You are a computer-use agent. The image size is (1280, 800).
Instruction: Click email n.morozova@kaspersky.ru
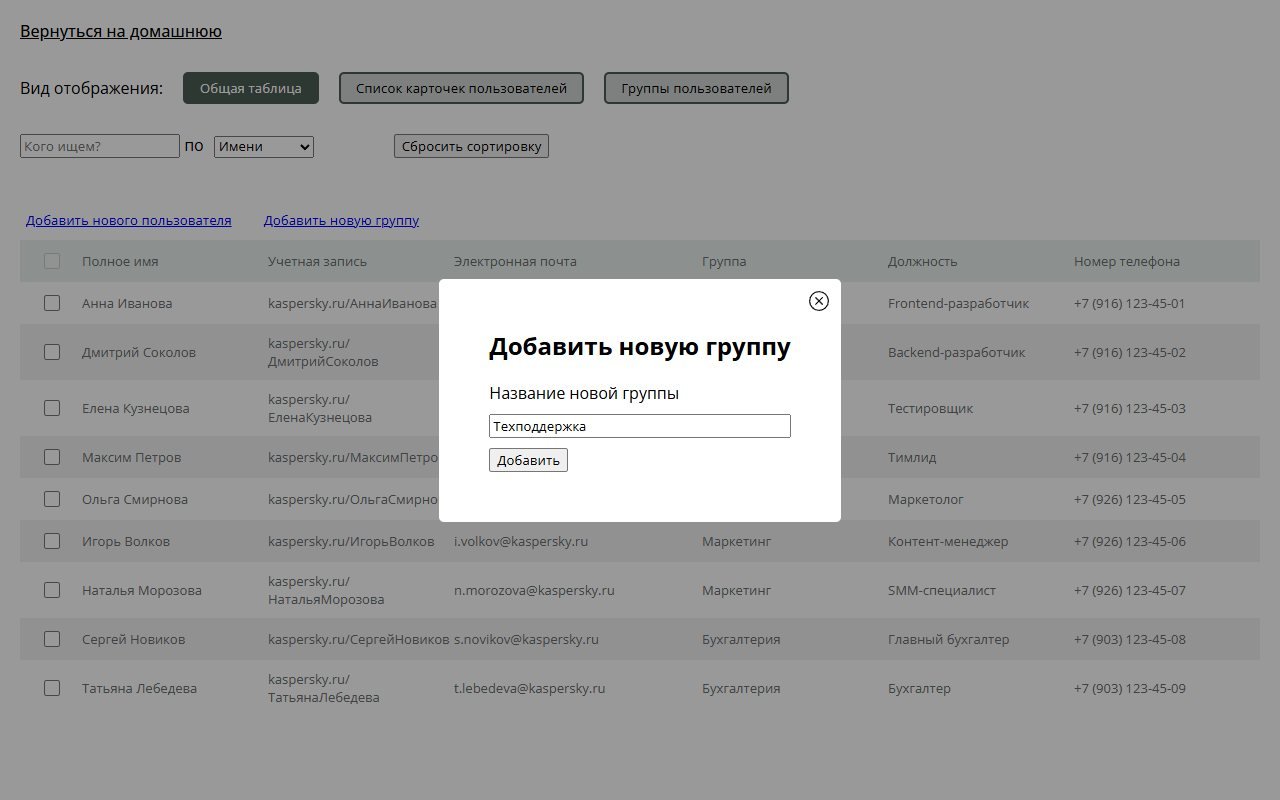(x=534, y=590)
